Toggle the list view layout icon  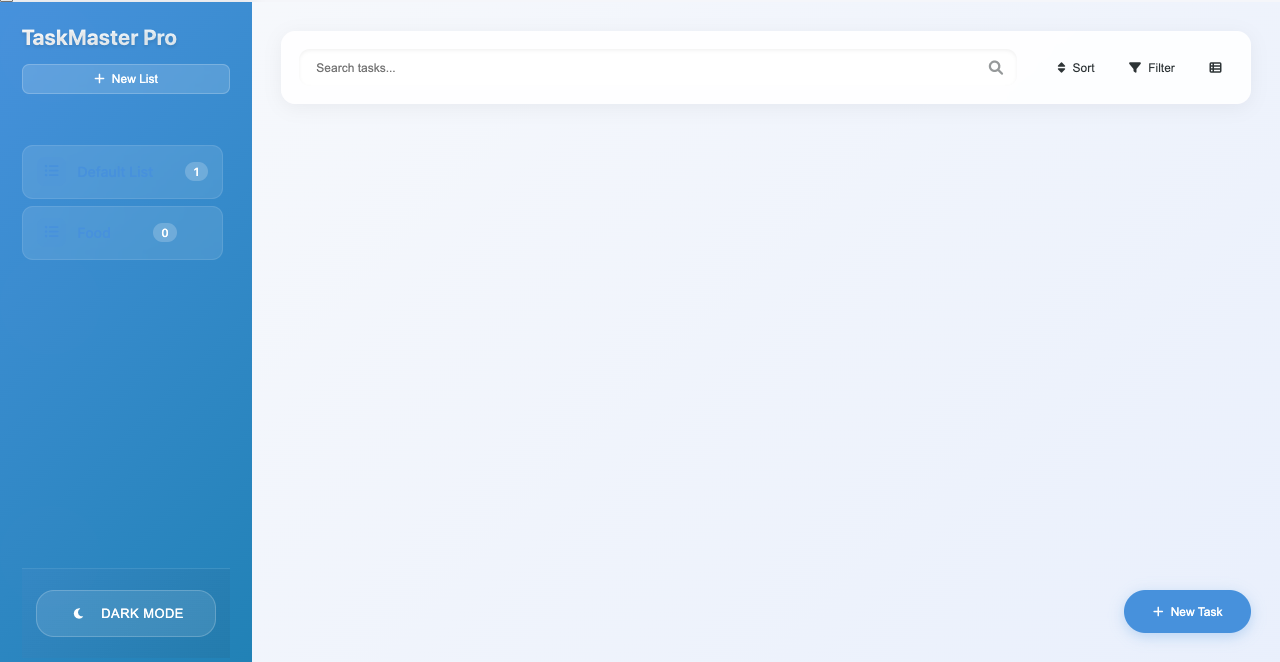(1215, 68)
